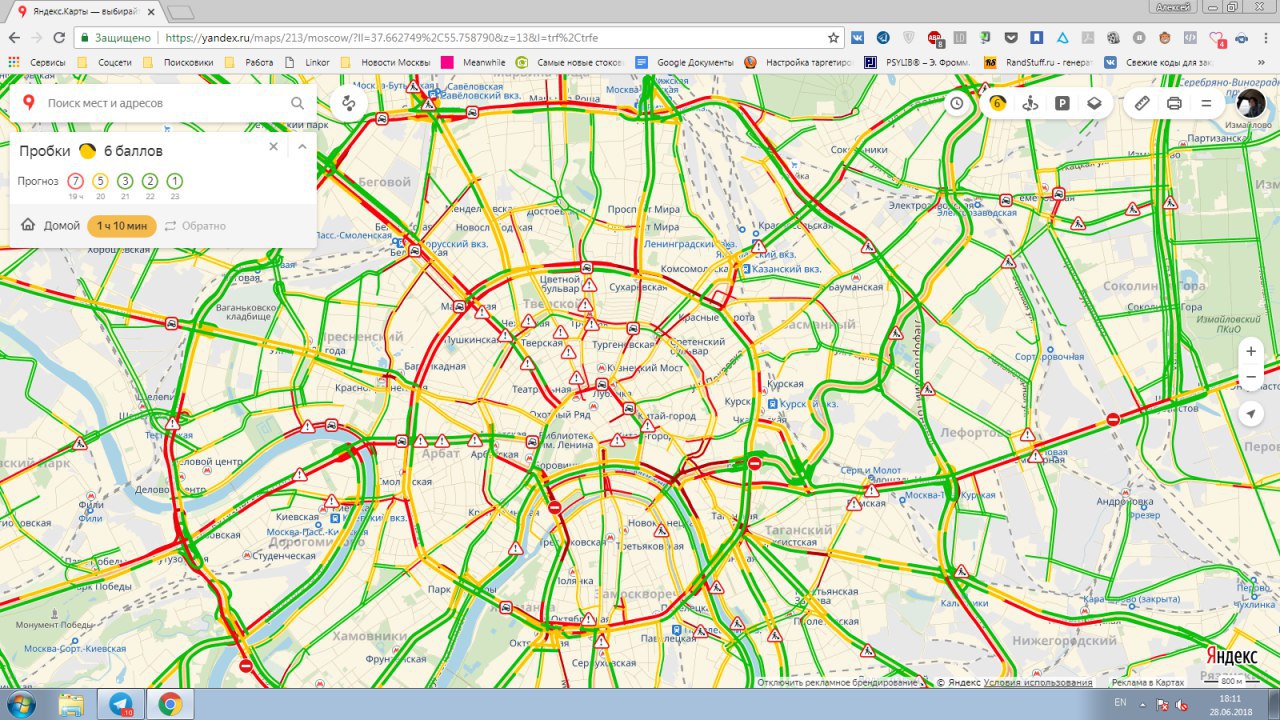The image size is (1280, 720).
Task: Zoom out with the minus button
Action: point(1251,377)
